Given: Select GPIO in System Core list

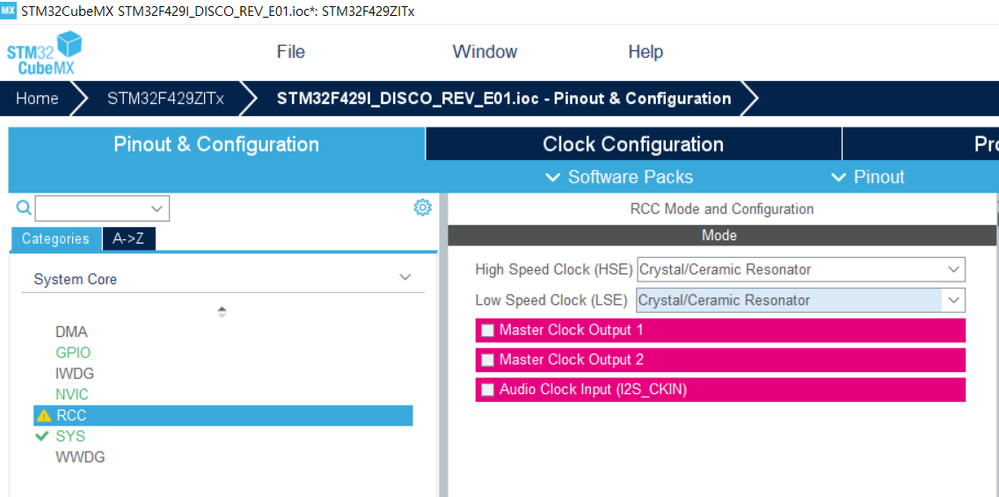Looking at the screenshot, I should (x=73, y=352).
